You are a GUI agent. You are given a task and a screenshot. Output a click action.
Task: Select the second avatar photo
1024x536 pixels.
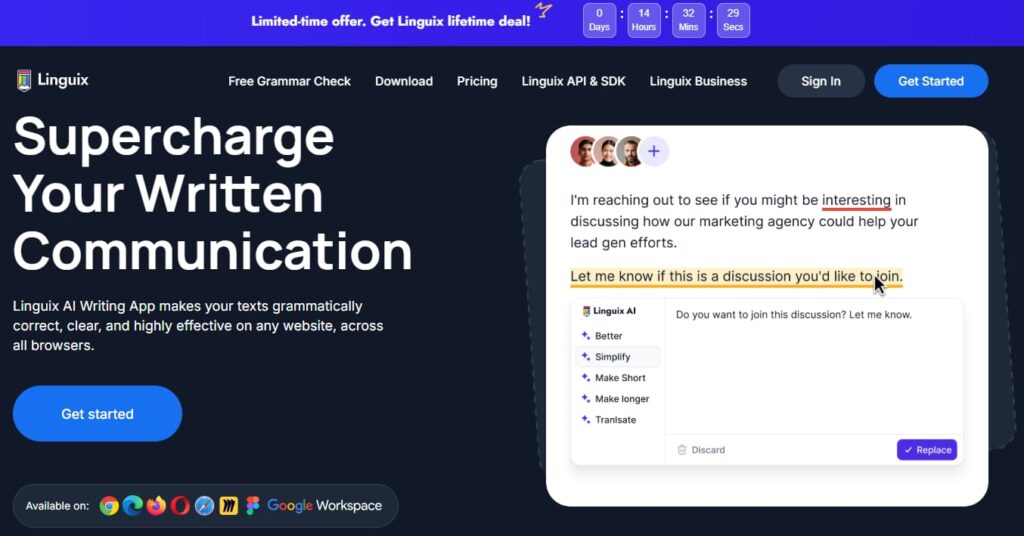click(607, 151)
